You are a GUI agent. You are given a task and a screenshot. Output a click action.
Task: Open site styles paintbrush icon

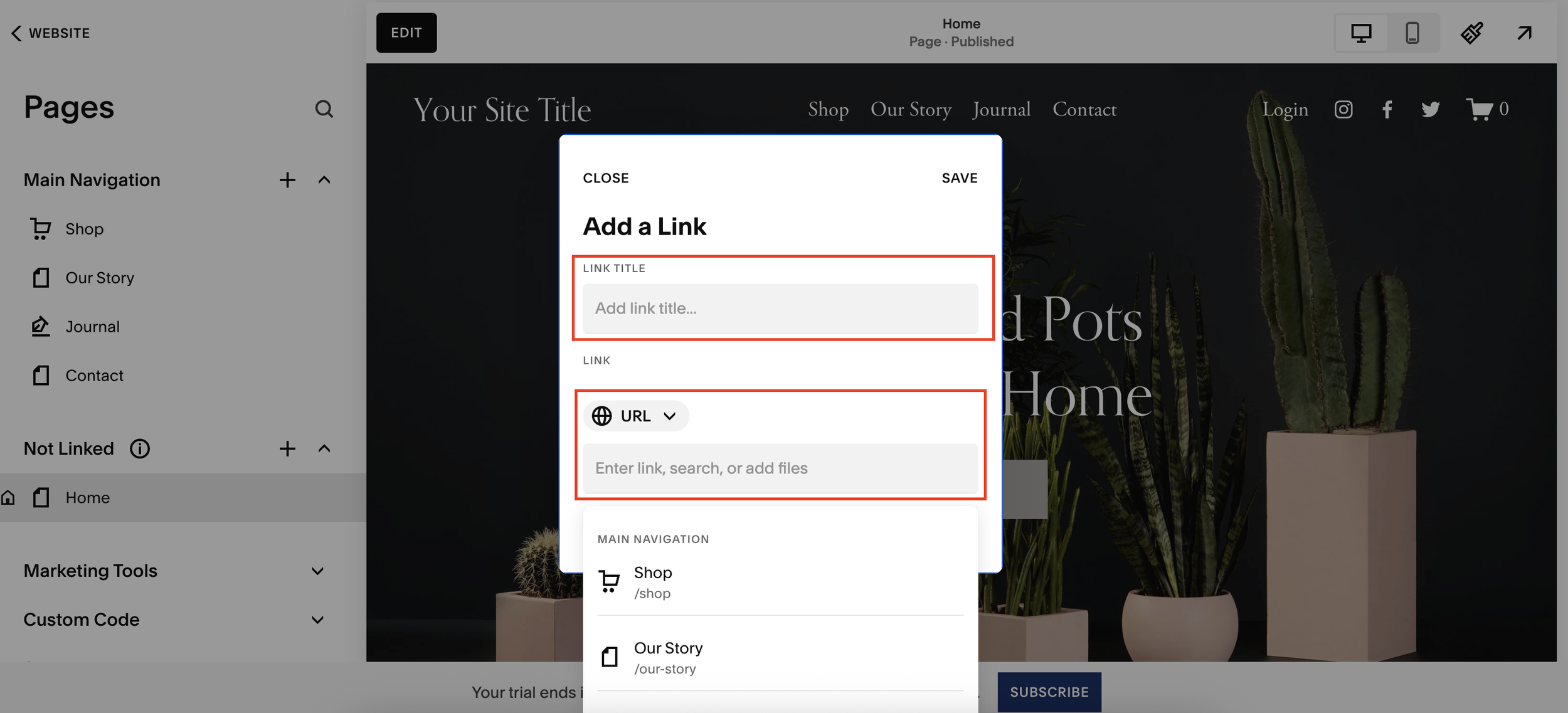(x=1471, y=33)
